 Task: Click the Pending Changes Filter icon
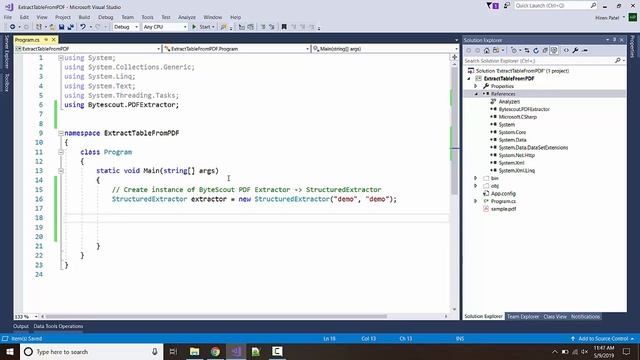[515, 51]
